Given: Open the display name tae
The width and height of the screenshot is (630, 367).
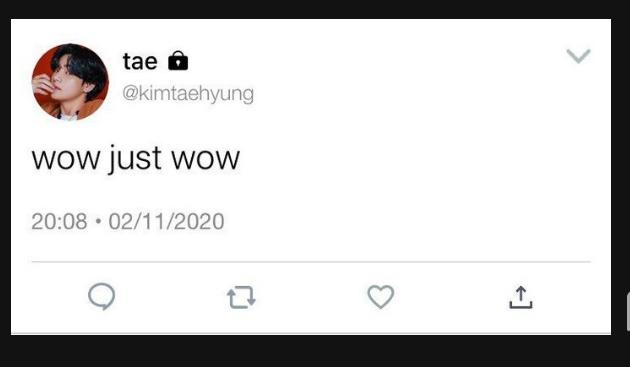Looking at the screenshot, I should pyautogui.click(x=140, y=61).
